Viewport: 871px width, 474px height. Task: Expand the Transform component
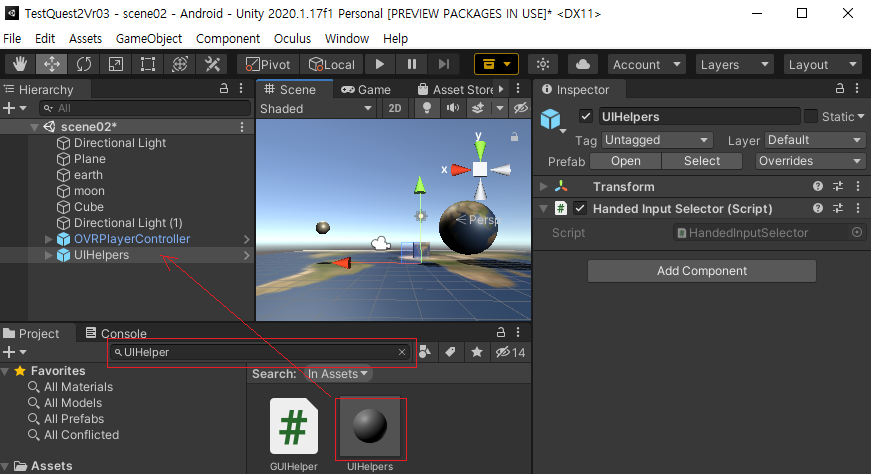pos(543,187)
